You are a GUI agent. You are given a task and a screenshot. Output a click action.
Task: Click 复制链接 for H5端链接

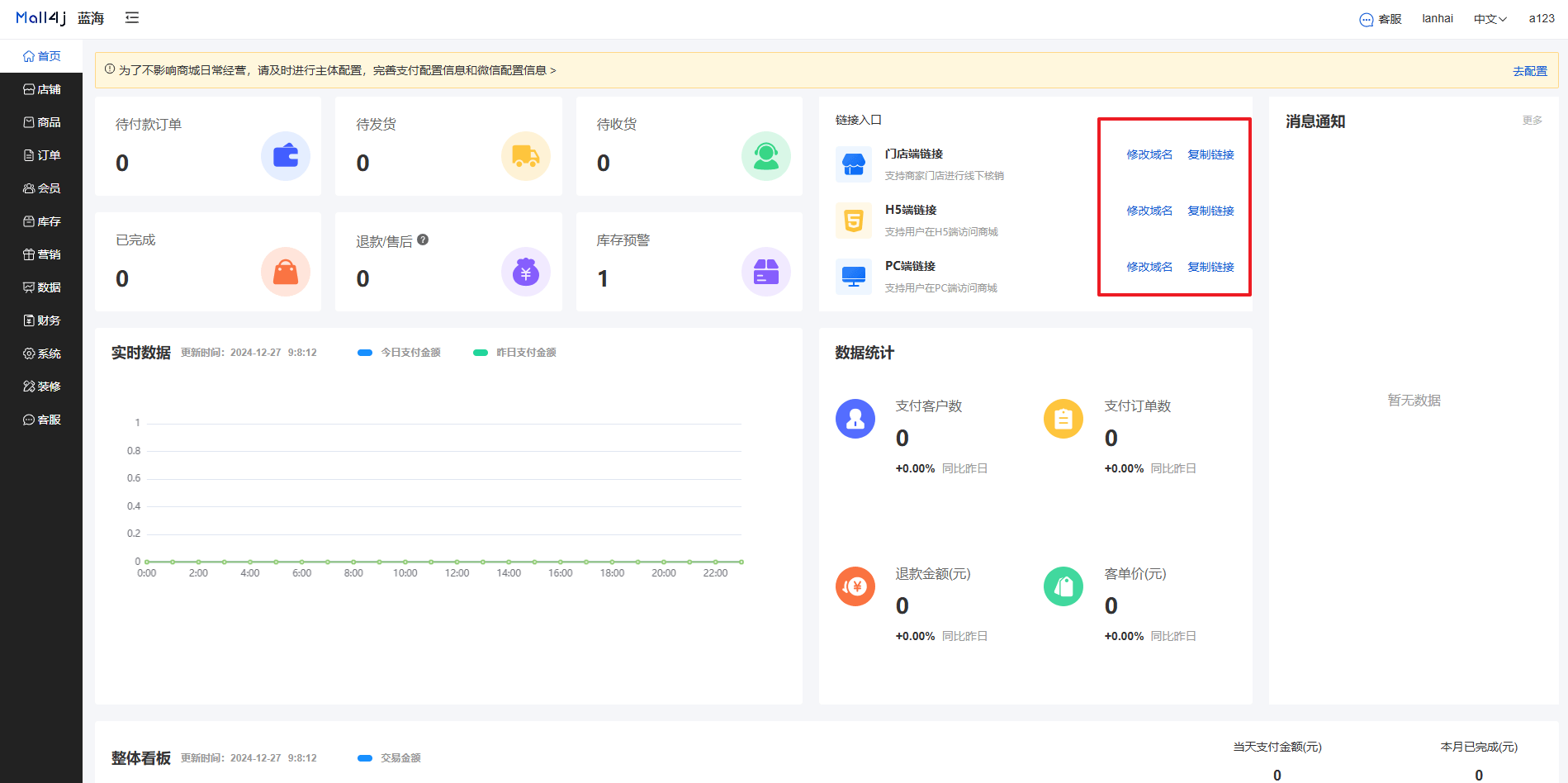click(x=1211, y=211)
